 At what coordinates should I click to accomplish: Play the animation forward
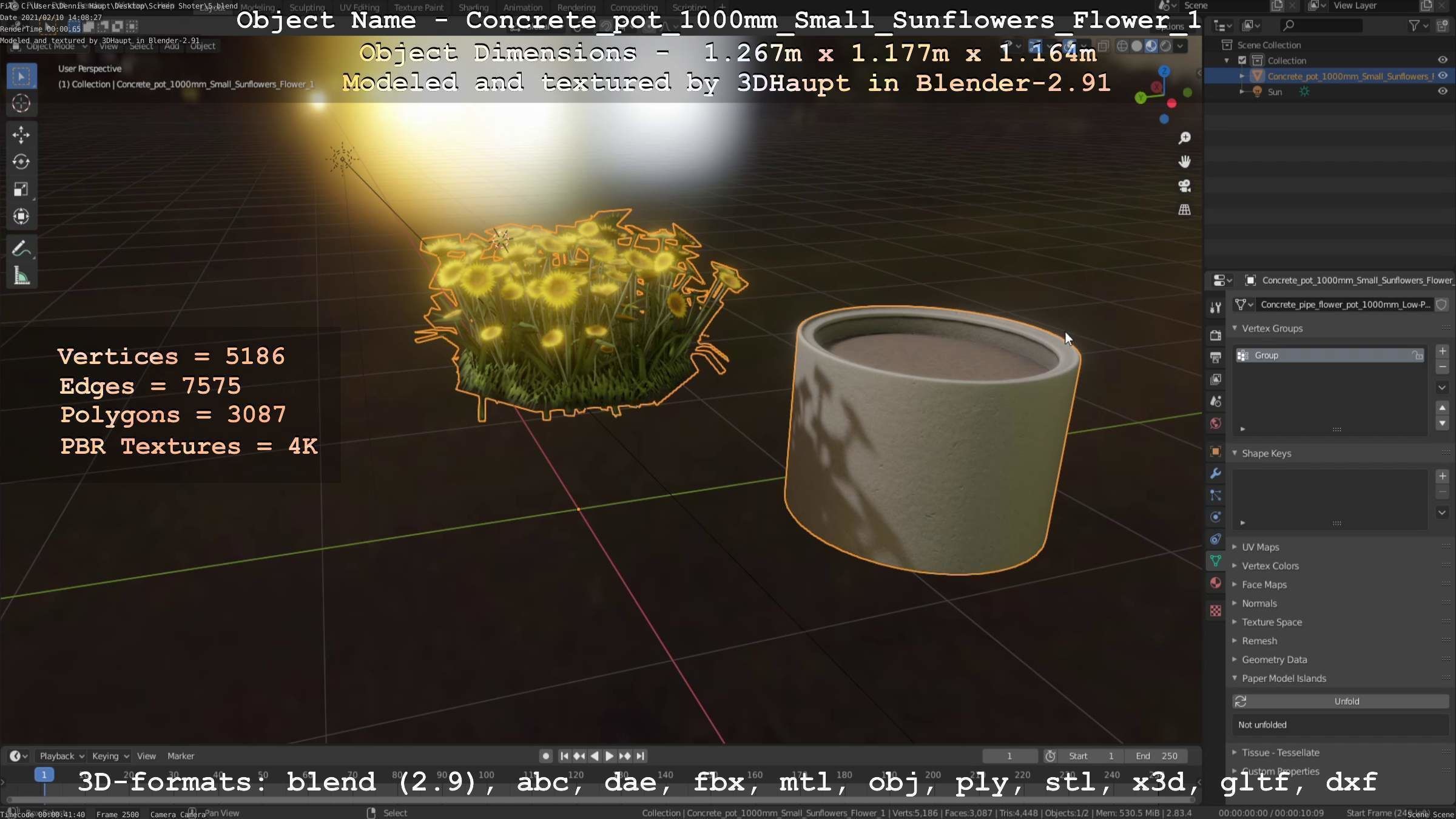[x=610, y=756]
